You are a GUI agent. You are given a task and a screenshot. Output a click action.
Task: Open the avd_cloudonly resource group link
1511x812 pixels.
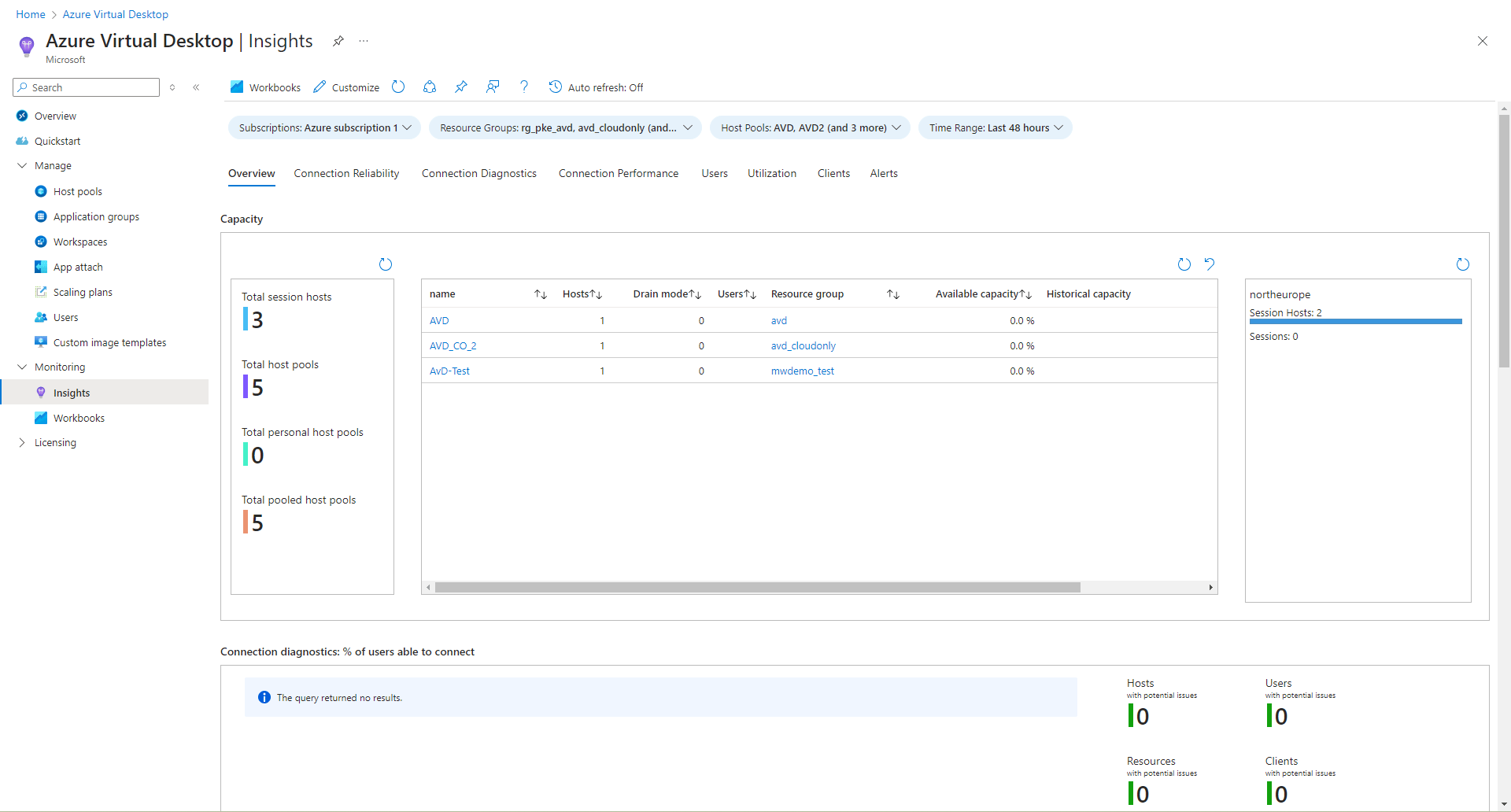tap(804, 346)
